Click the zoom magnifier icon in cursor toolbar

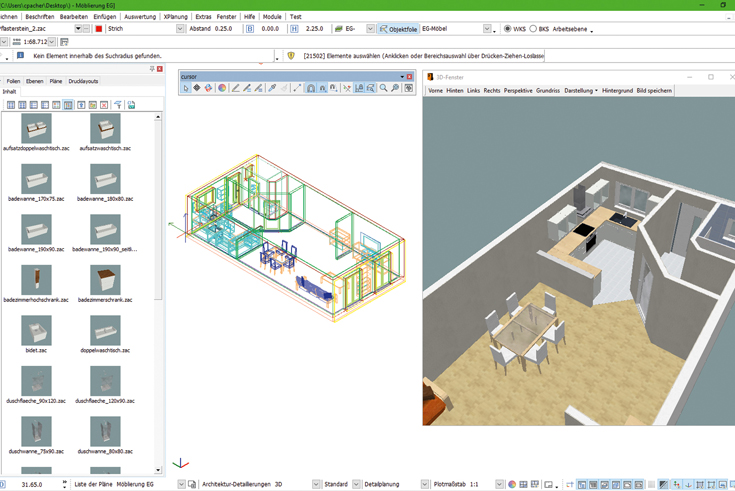[383, 88]
